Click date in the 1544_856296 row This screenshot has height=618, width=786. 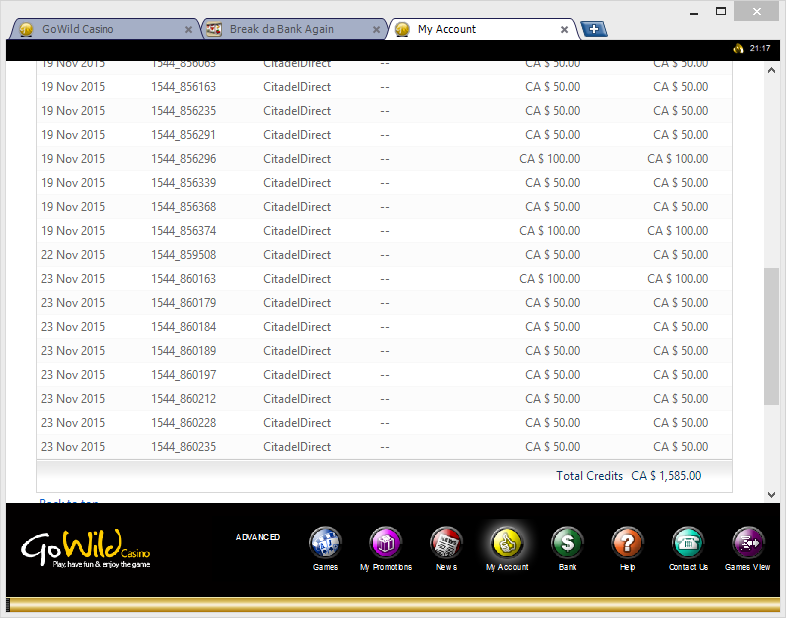73,159
